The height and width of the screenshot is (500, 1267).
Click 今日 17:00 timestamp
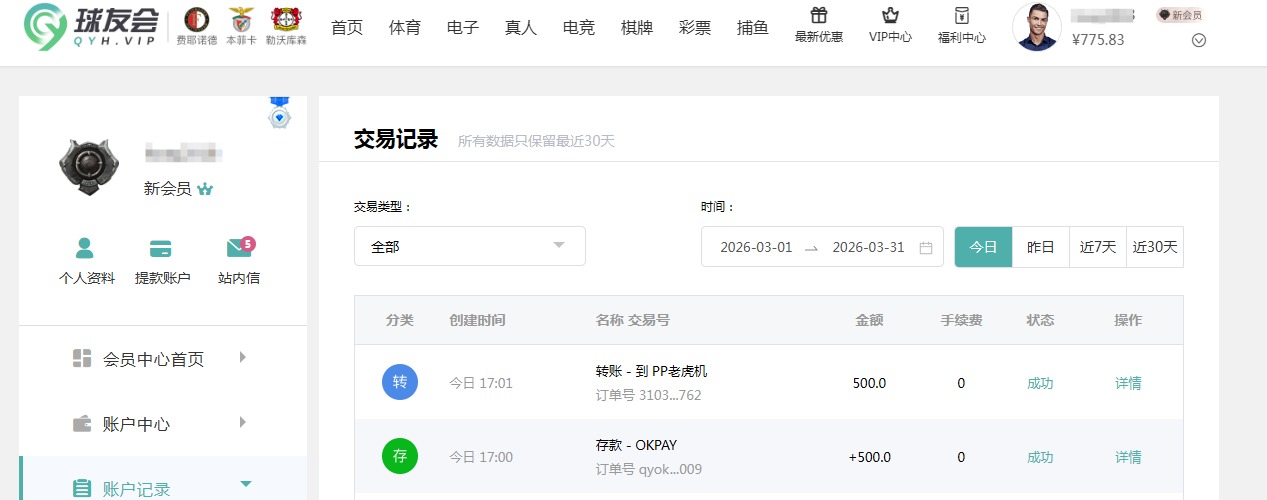480,457
